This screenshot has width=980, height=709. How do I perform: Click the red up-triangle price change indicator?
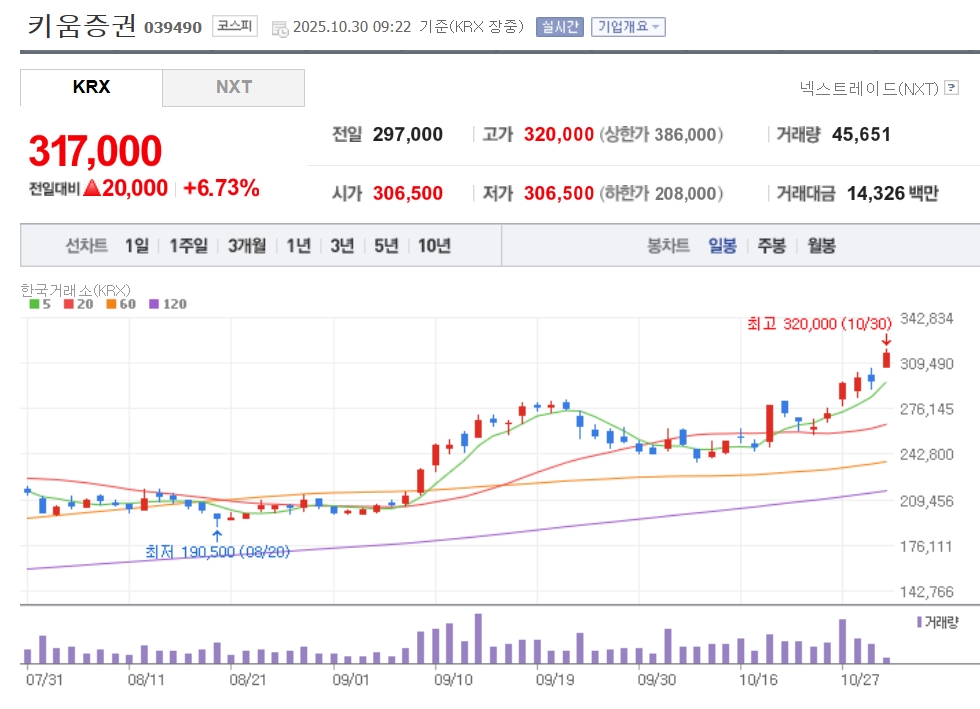click(x=91, y=188)
